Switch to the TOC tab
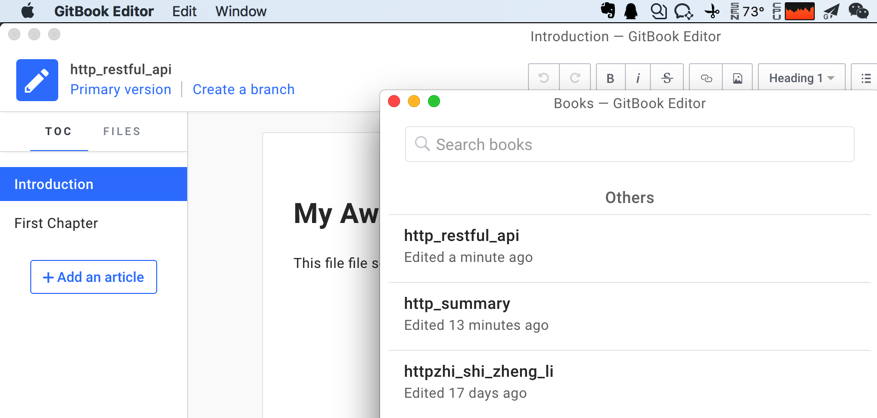Screen dimensions: 877x418 (59, 131)
